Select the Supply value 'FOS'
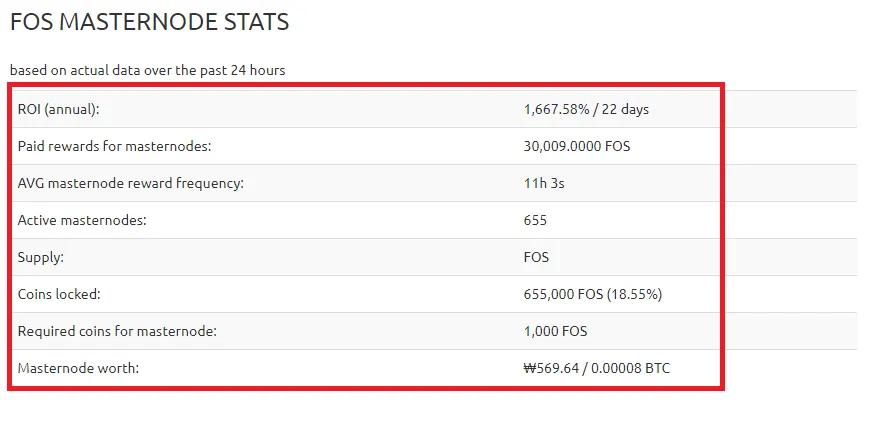The image size is (870, 429). (536, 258)
